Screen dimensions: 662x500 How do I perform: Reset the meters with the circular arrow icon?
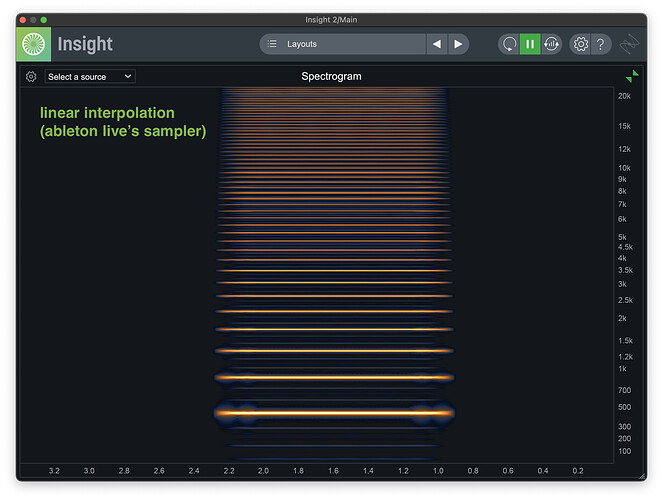click(509, 44)
